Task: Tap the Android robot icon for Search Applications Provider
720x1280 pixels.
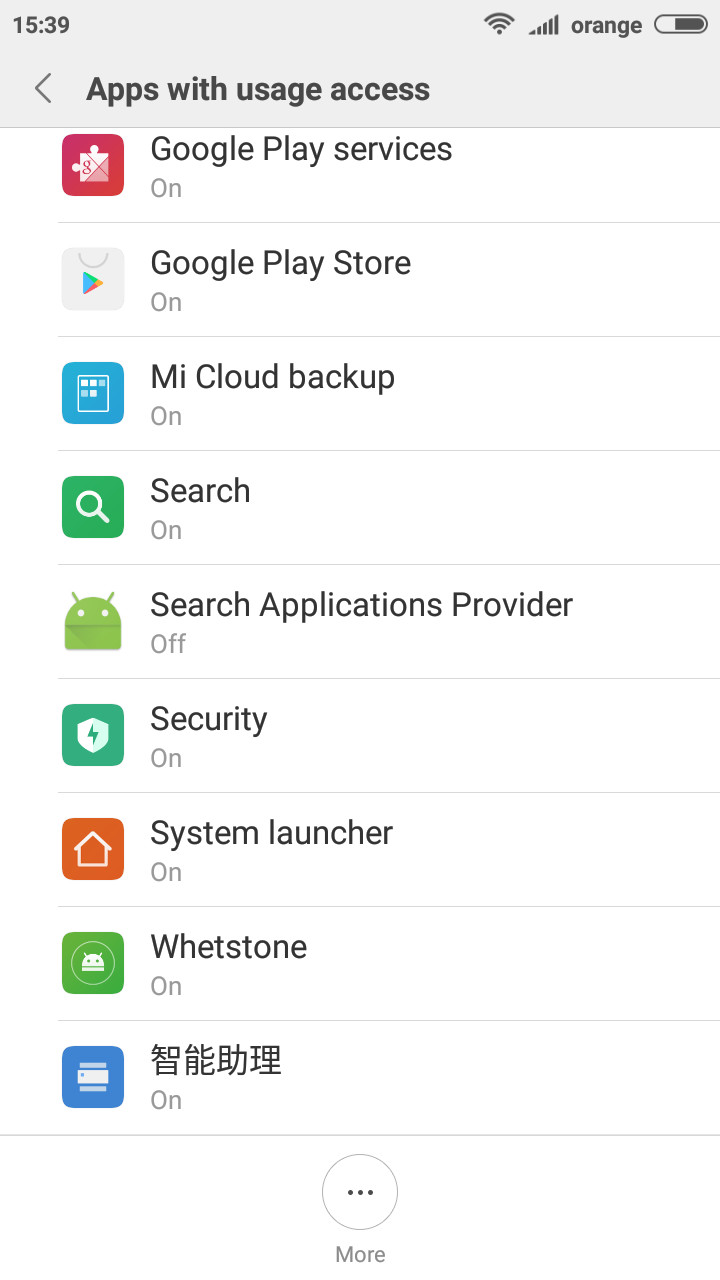Action: 93,621
